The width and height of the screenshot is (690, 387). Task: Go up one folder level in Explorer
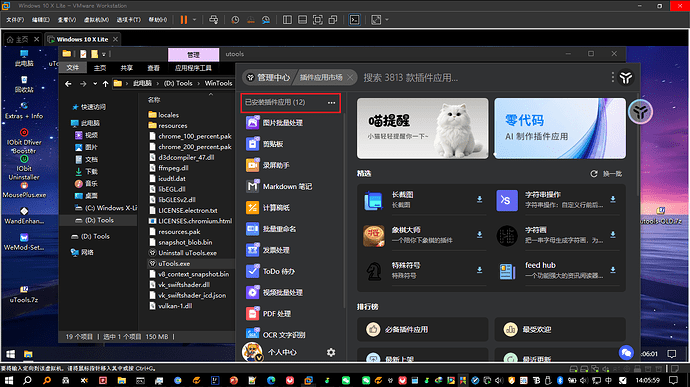pyautogui.click(x=105, y=84)
